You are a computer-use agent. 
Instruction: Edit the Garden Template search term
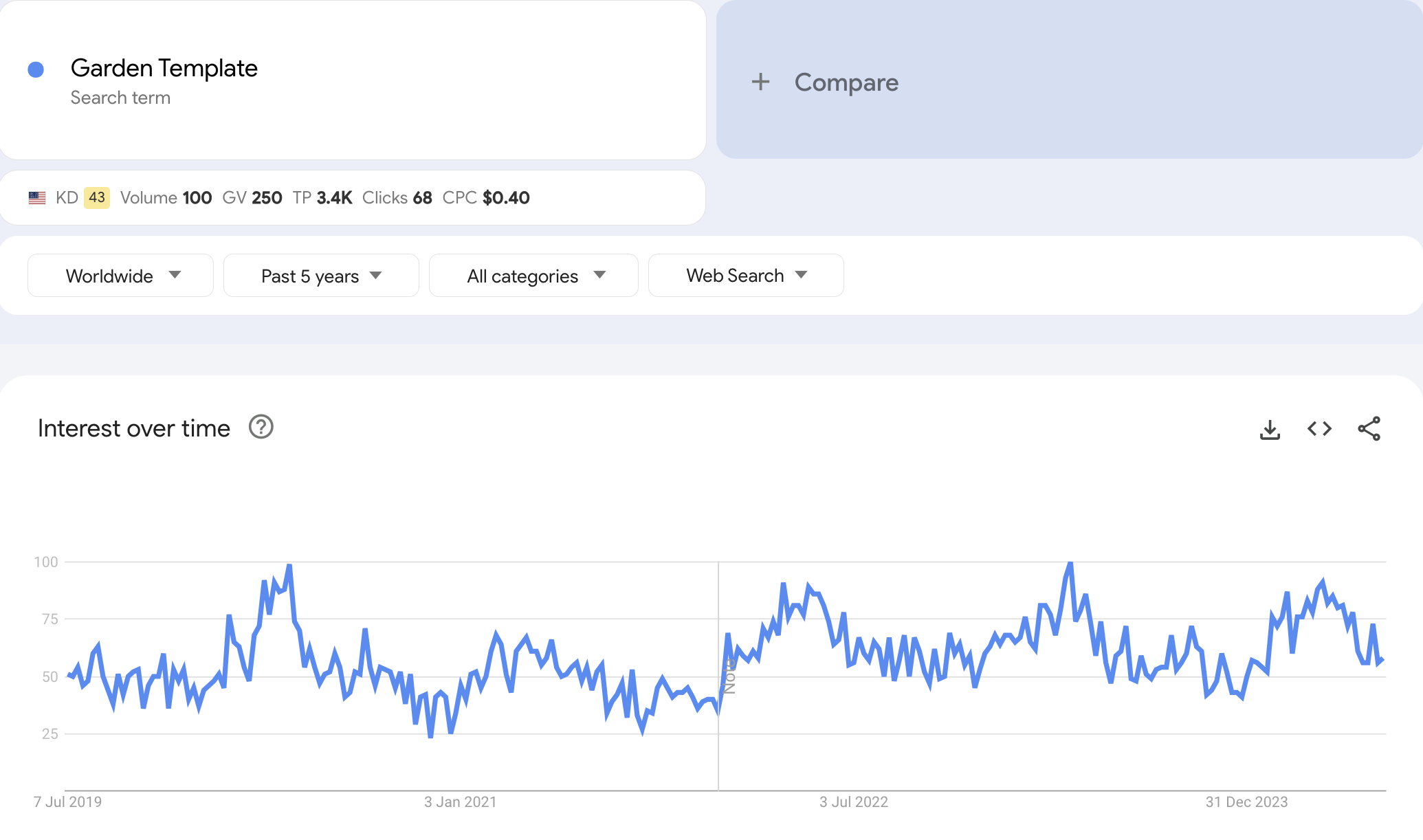164,68
